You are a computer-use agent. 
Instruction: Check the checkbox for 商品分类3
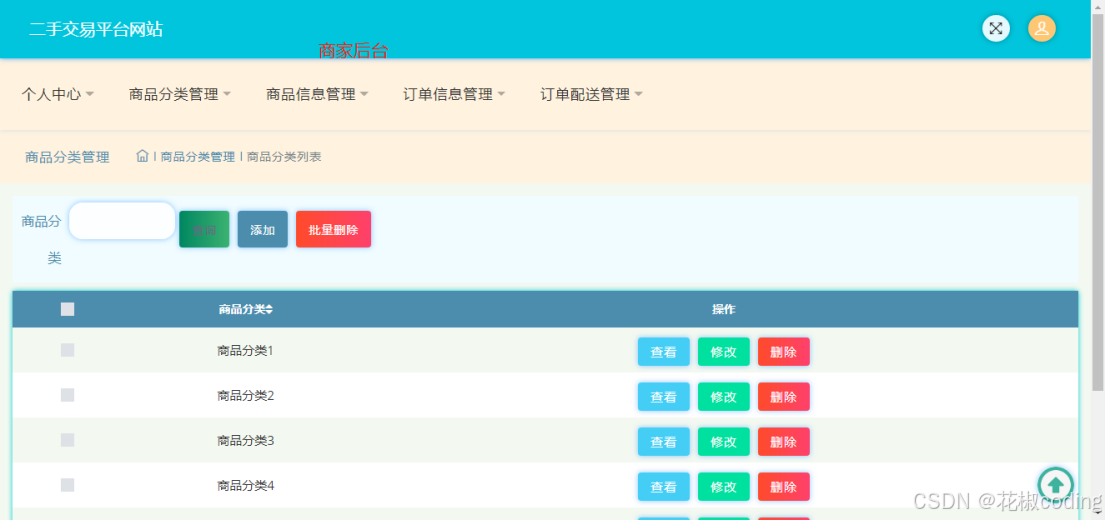pyautogui.click(x=68, y=440)
